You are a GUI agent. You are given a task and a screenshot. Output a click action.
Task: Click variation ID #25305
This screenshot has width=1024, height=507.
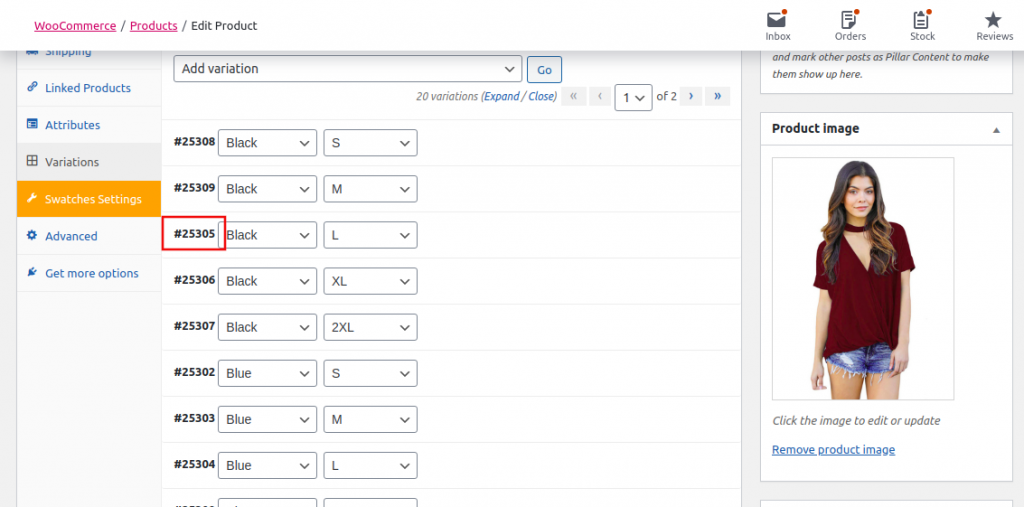195,233
